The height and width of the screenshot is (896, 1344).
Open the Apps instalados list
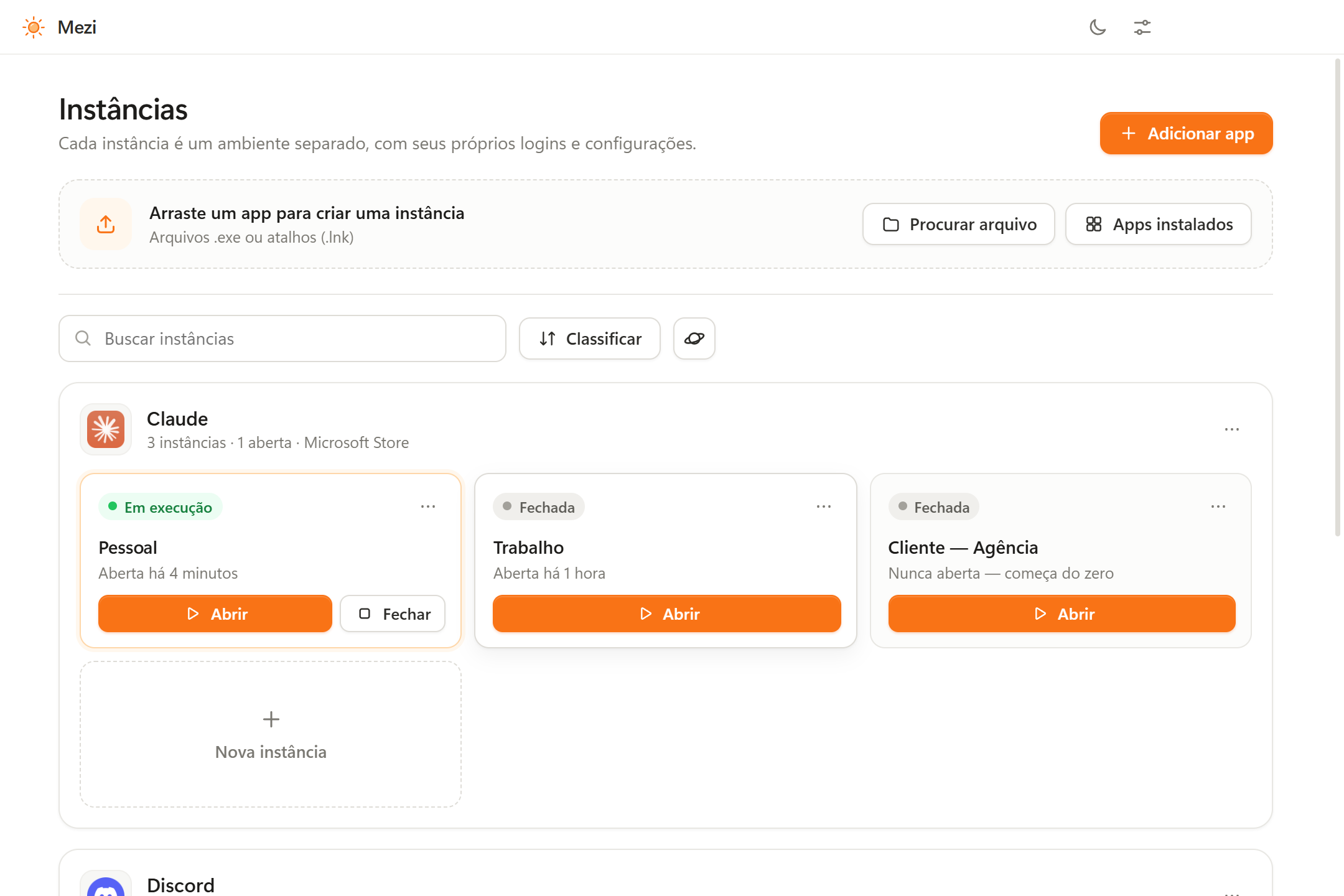[x=1159, y=224]
